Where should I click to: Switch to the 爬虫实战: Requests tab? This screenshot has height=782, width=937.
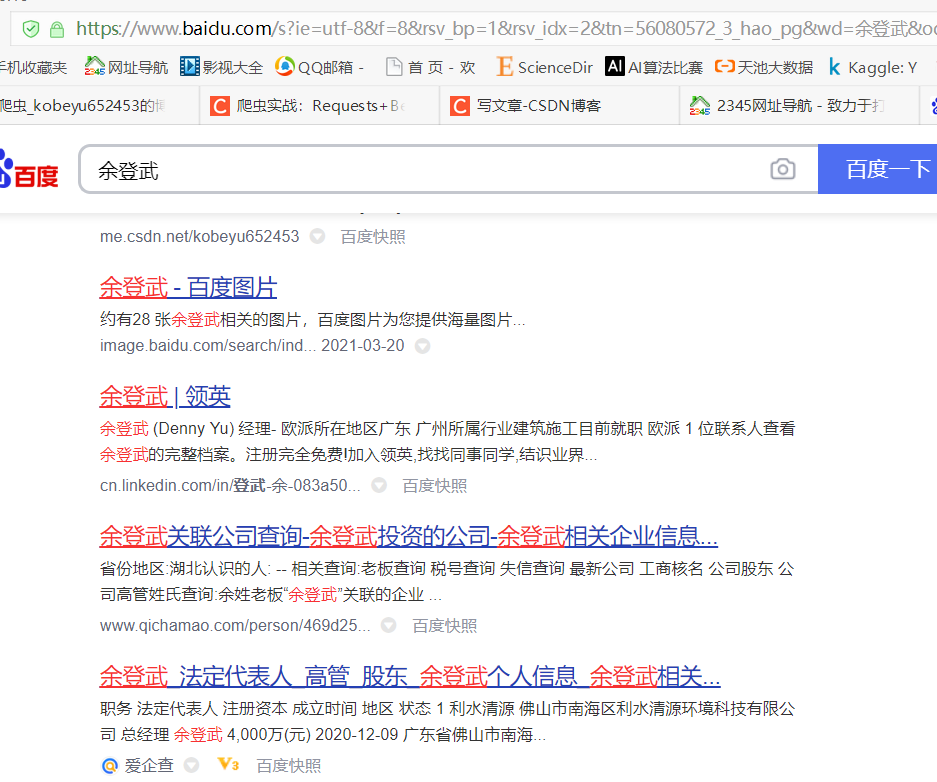[x=320, y=106]
